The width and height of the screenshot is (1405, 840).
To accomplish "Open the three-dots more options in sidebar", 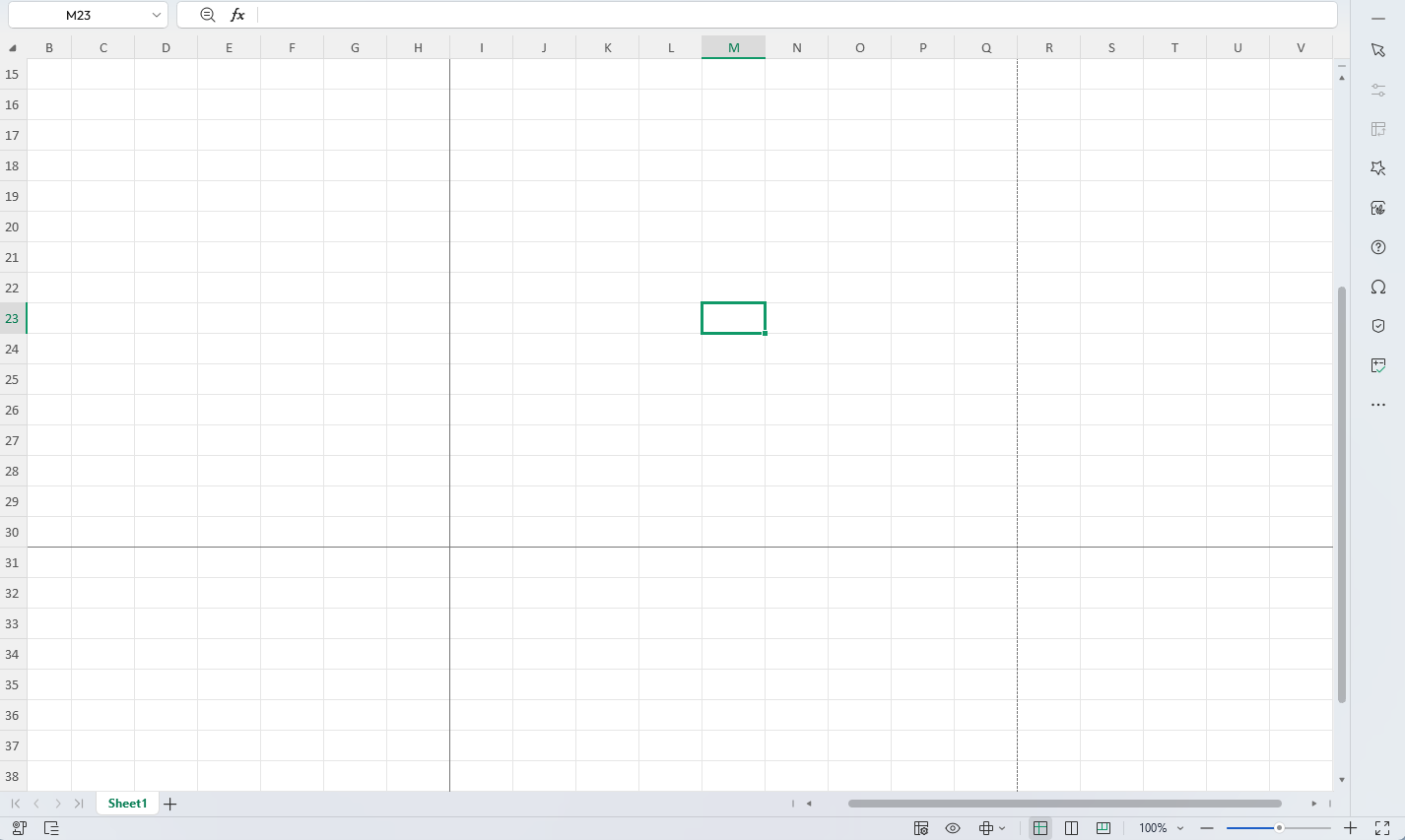I will [1378, 405].
